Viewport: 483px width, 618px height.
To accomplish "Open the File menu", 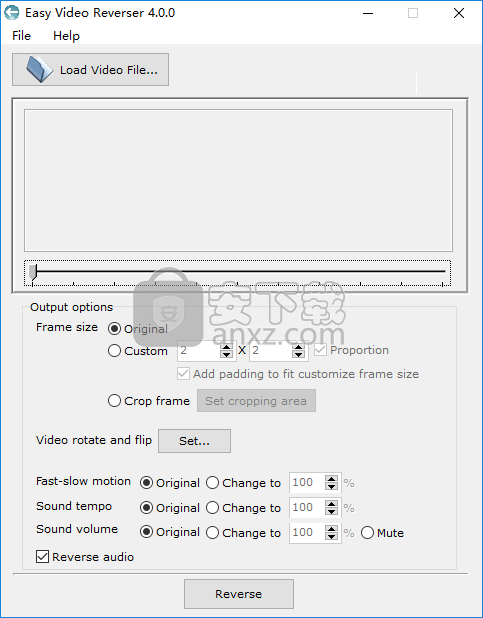I will coord(21,36).
